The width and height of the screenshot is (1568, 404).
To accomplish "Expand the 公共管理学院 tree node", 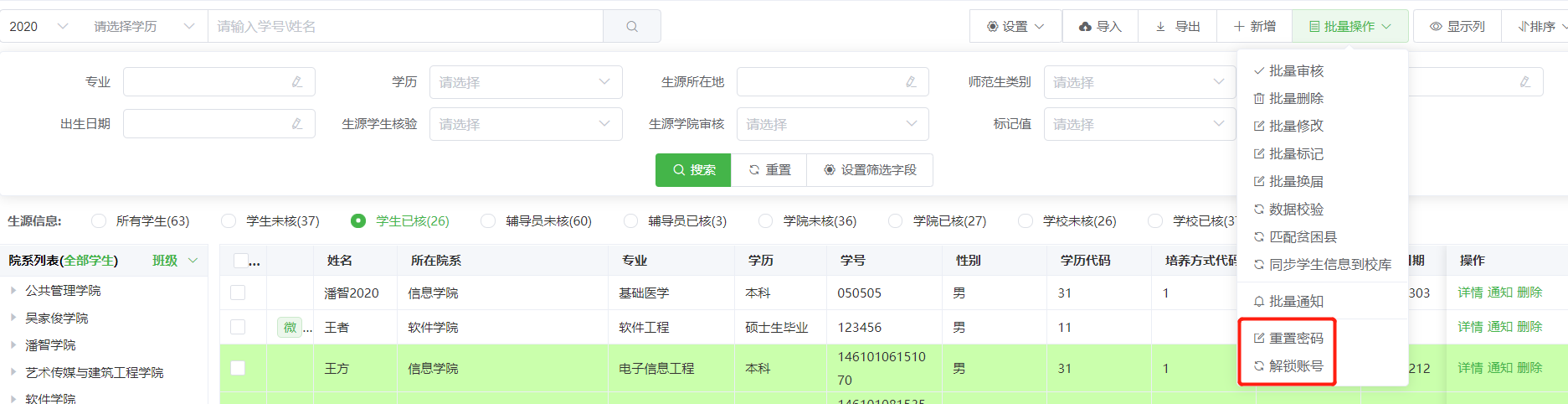I will click(13, 291).
